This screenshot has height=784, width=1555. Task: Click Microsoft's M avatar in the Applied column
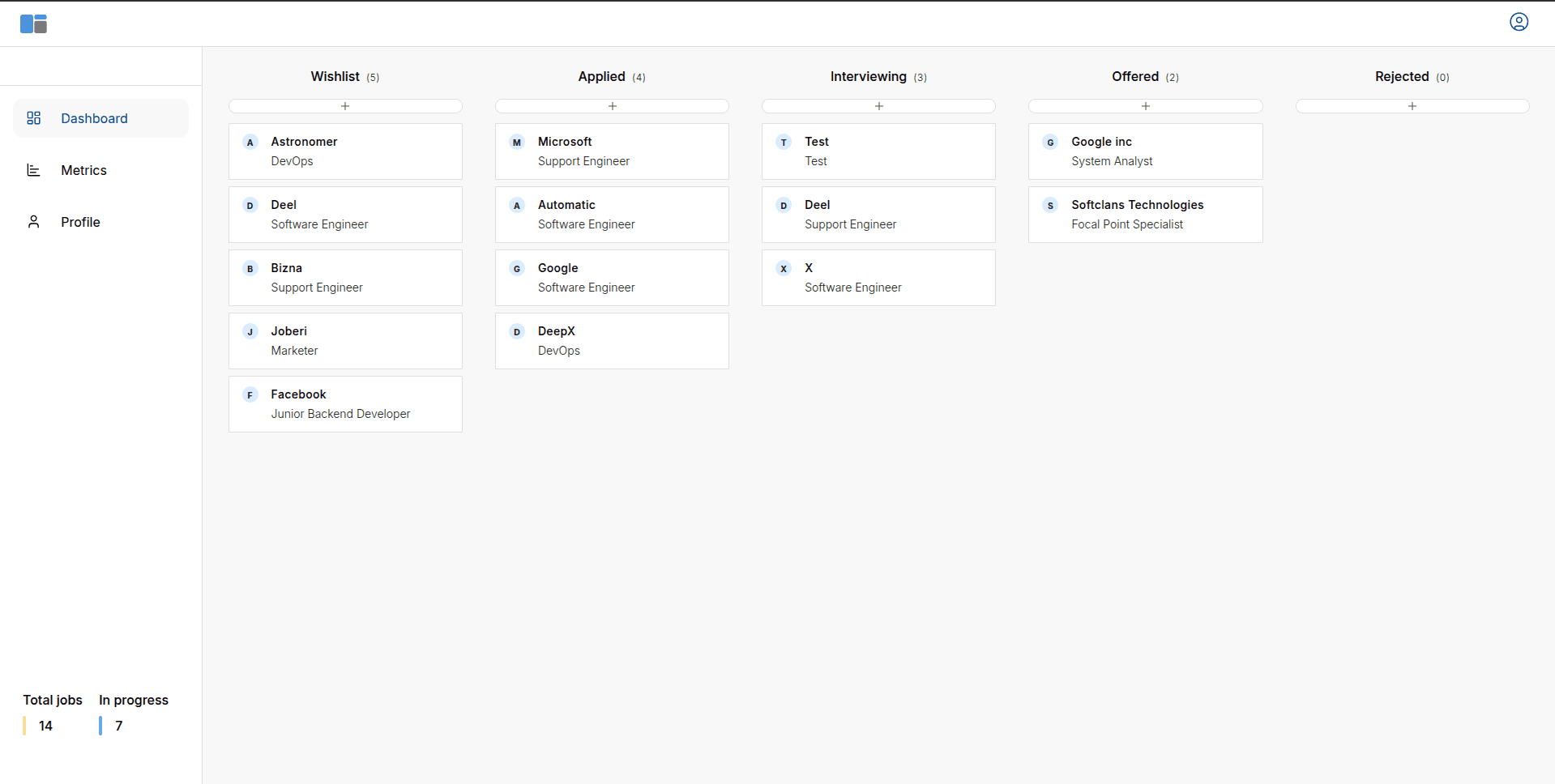(x=516, y=142)
